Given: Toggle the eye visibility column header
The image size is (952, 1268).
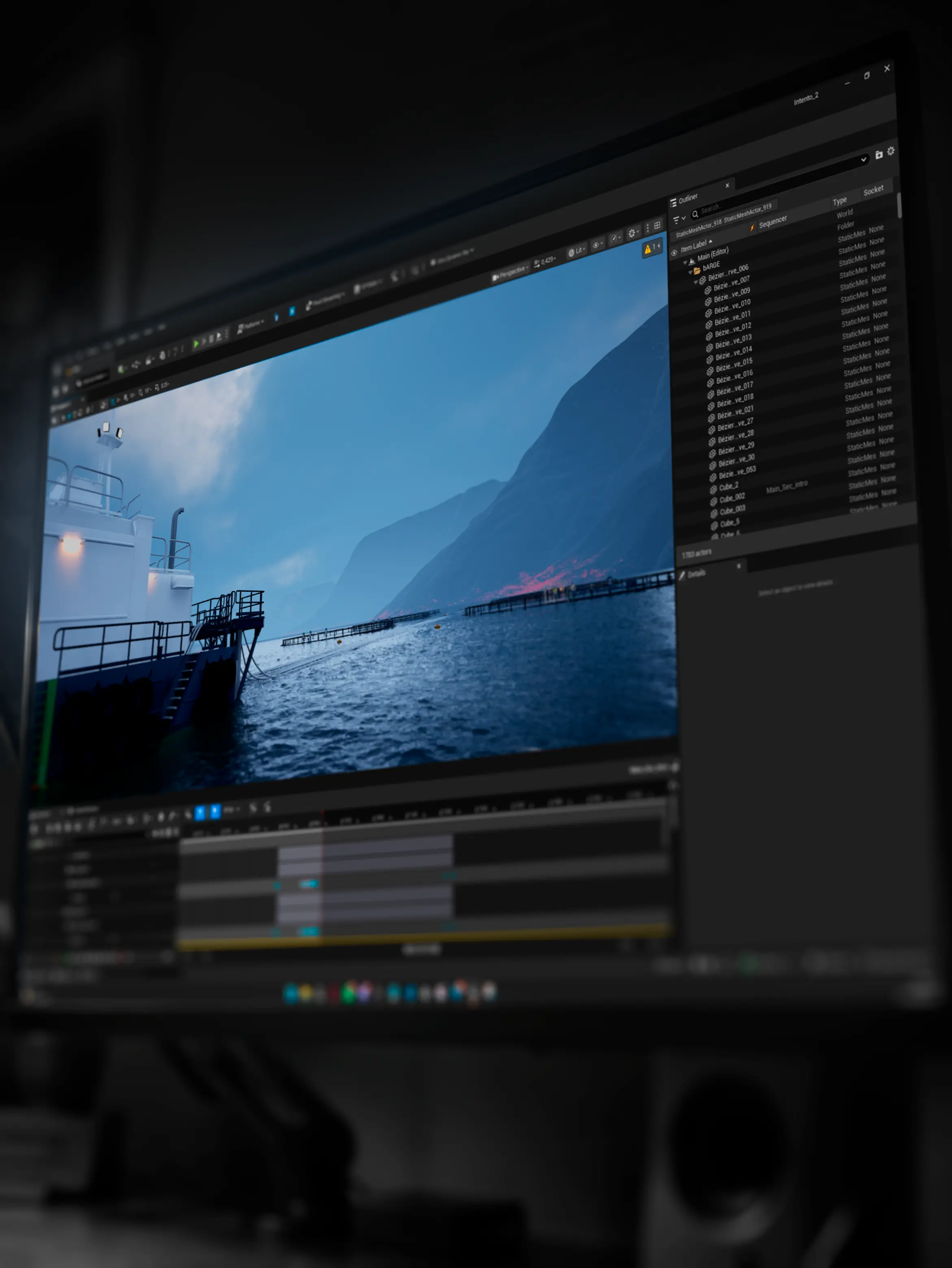Looking at the screenshot, I should tap(674, 252).
